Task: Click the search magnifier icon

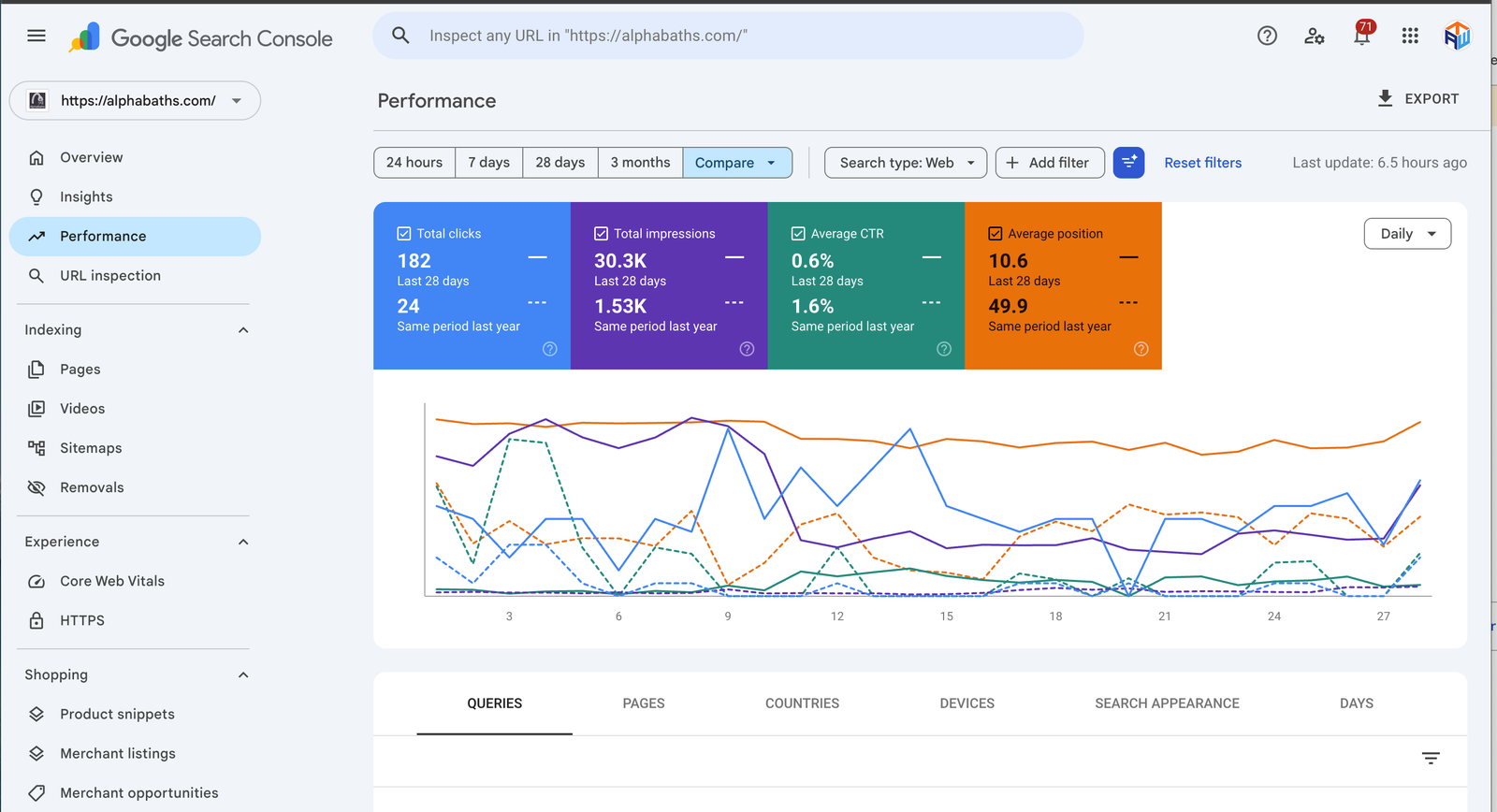Action: (x=400, y=36)
